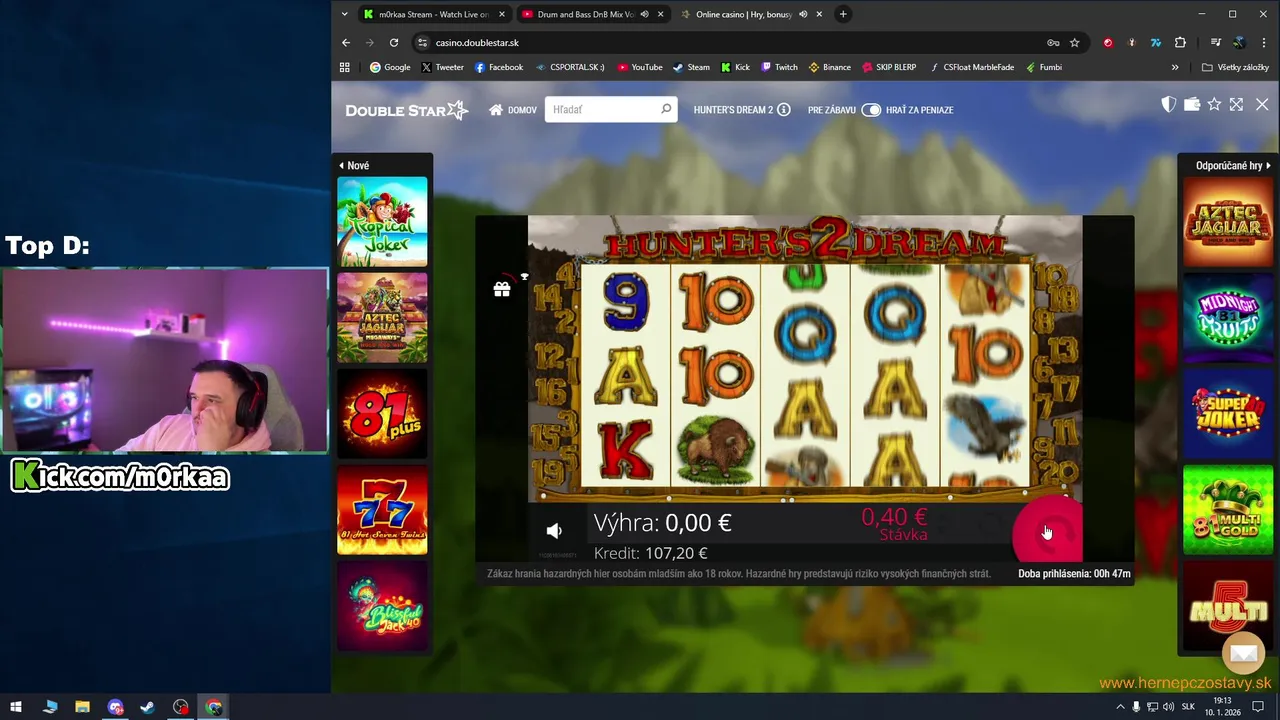Image resolution: width=1280 pixels, height=720 pixels.
Task: Open Midnight Fruits 81 thumbnail
Action: pyautogui.click(x=1228, y=318)
